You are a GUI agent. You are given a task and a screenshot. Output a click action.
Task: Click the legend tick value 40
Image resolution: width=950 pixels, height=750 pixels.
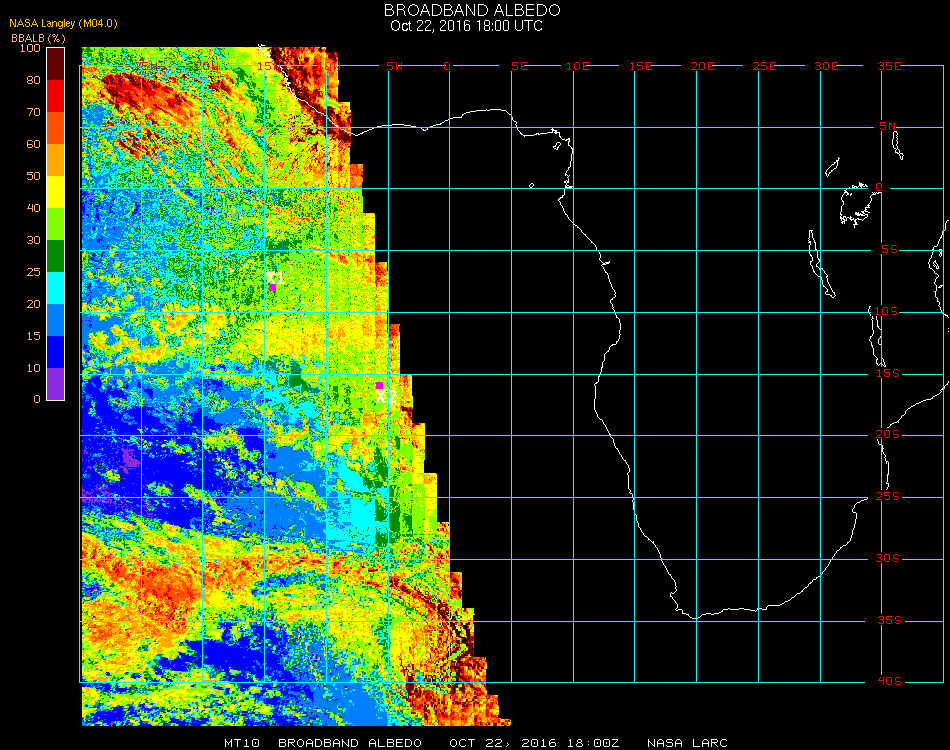click(33, 208)
